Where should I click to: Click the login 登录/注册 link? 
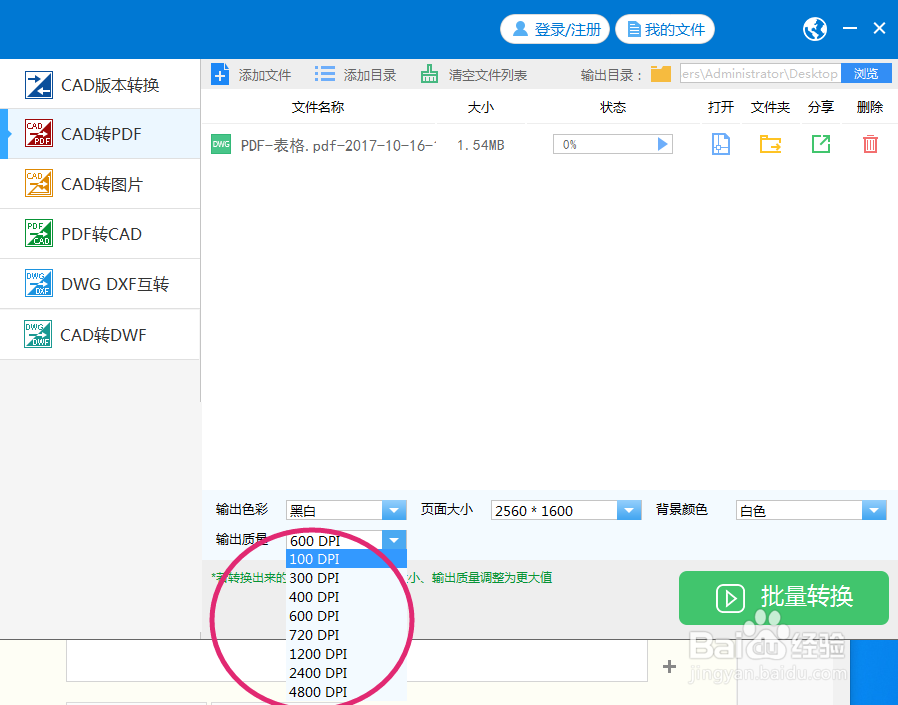click(554, 29)
